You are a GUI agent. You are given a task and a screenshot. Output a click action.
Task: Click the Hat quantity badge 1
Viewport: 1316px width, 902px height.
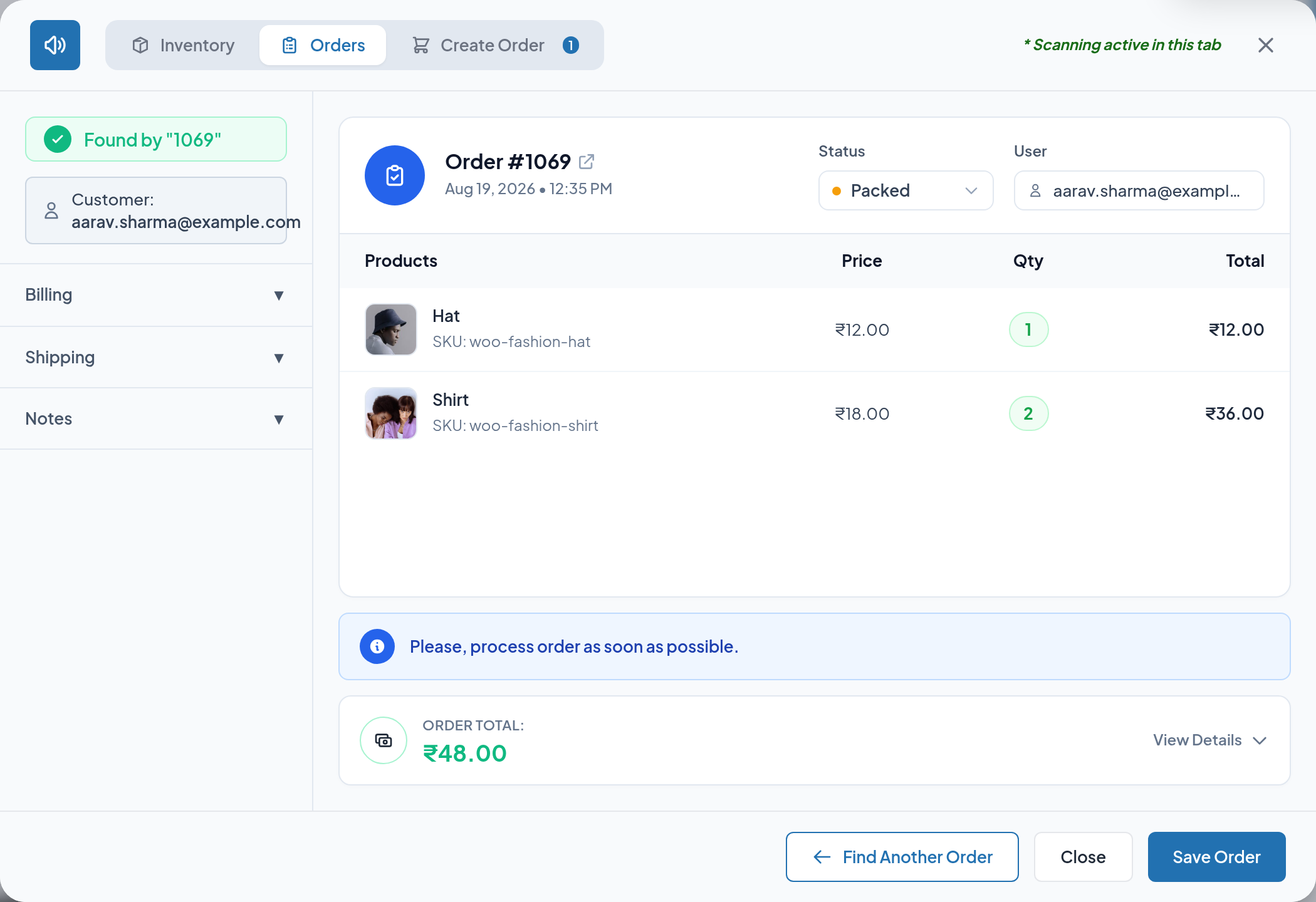[1028, 329]
